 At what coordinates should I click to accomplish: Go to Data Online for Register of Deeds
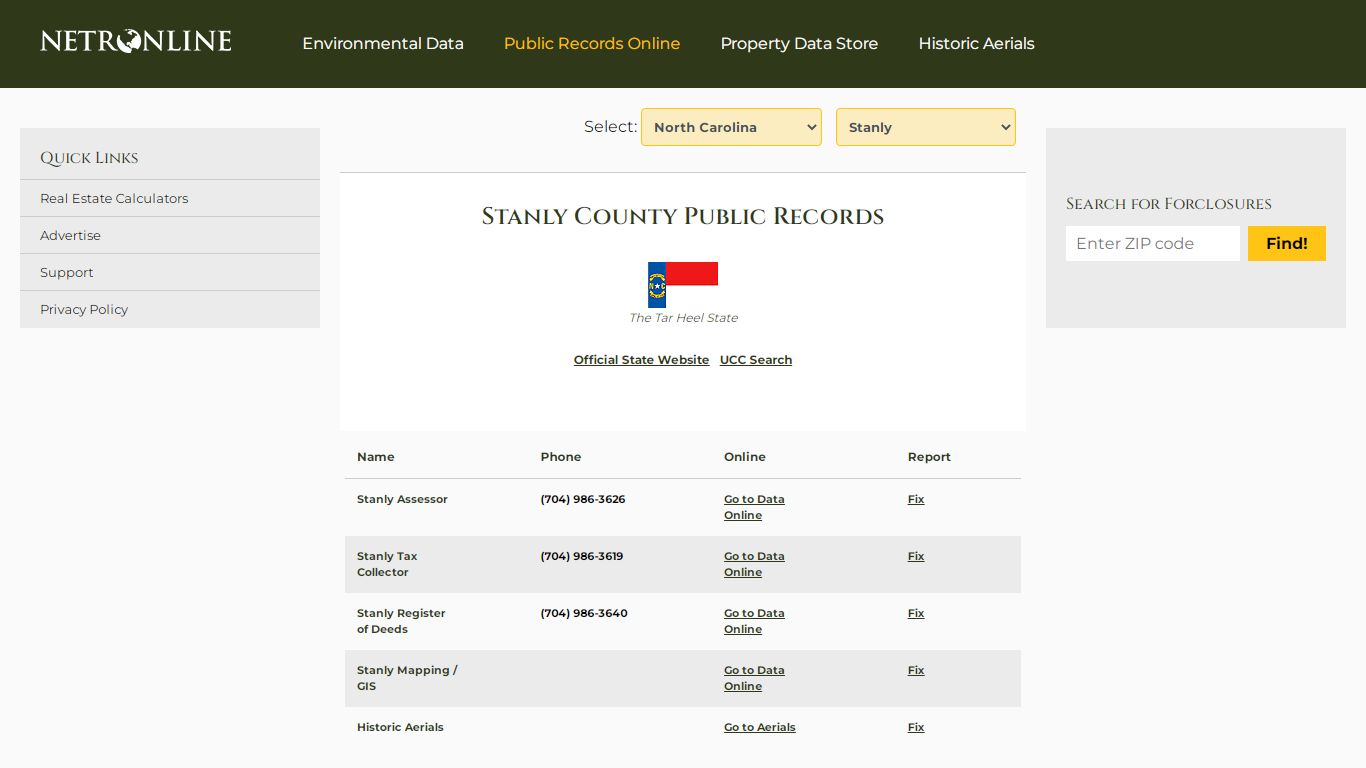tap(754, 621)
